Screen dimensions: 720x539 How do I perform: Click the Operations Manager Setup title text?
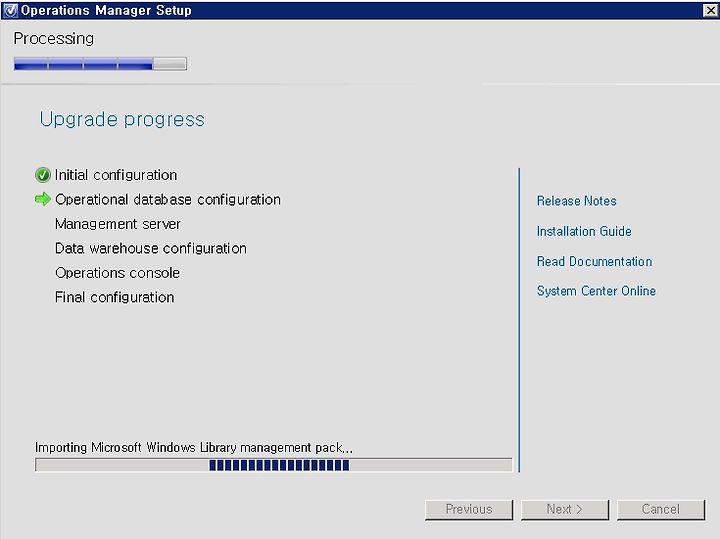coord(106,10)
